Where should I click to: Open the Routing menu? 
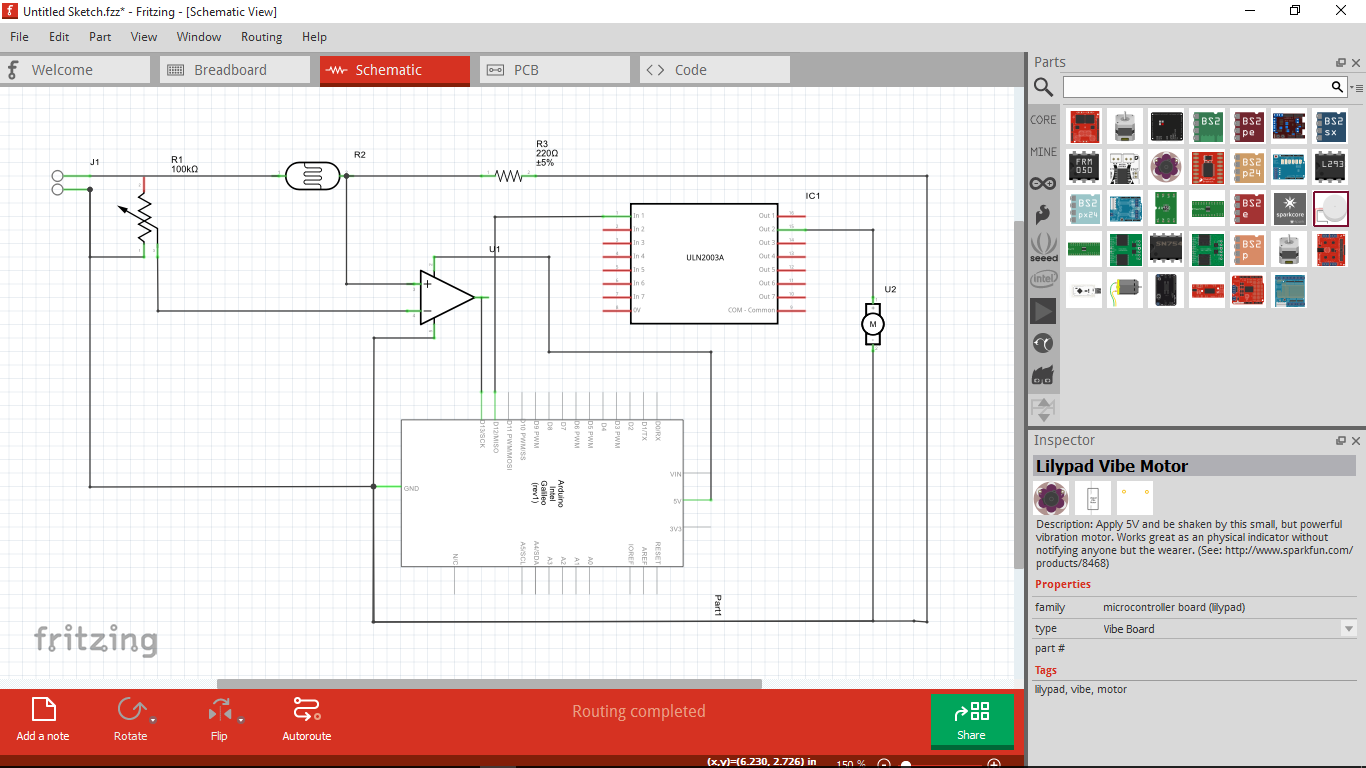261,36
